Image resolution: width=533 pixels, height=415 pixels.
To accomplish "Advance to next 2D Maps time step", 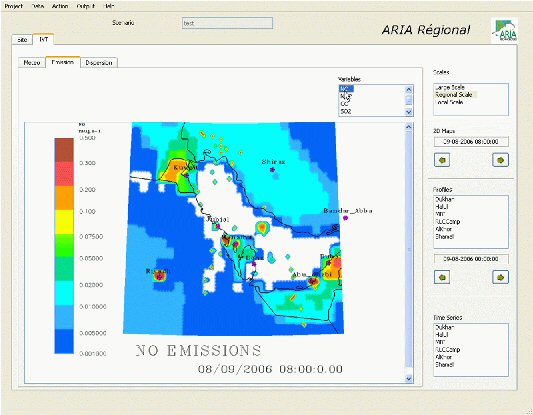I will (x=500, y=160).
